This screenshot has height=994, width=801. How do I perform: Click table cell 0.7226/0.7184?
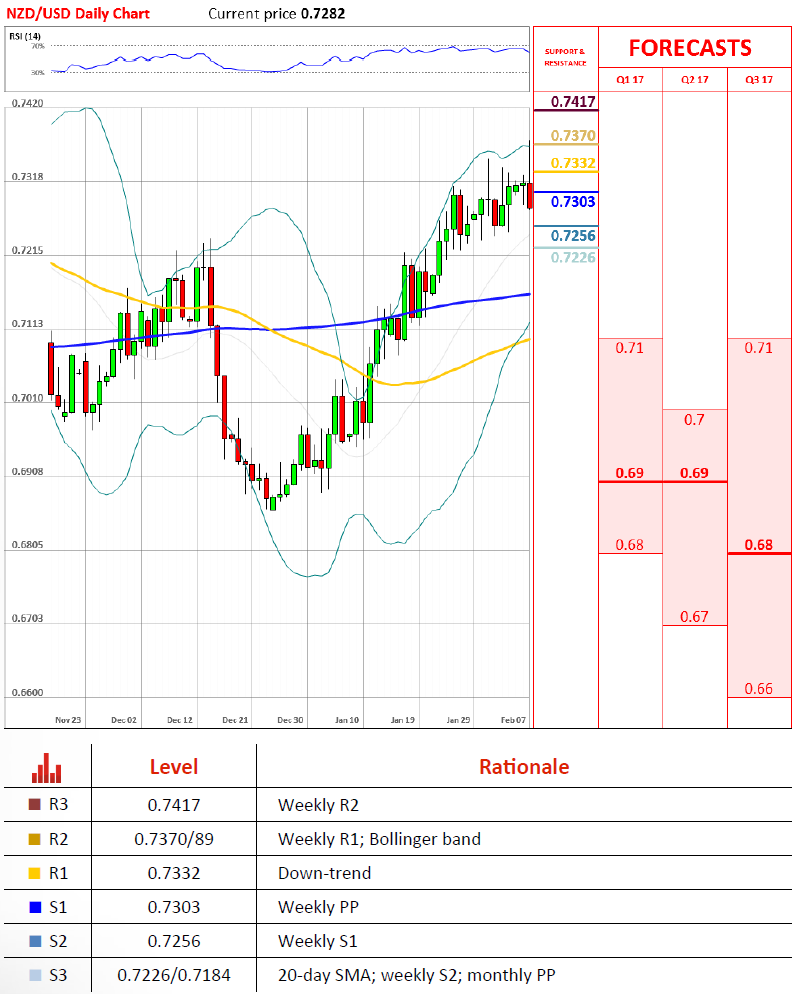tap(174, 975)
